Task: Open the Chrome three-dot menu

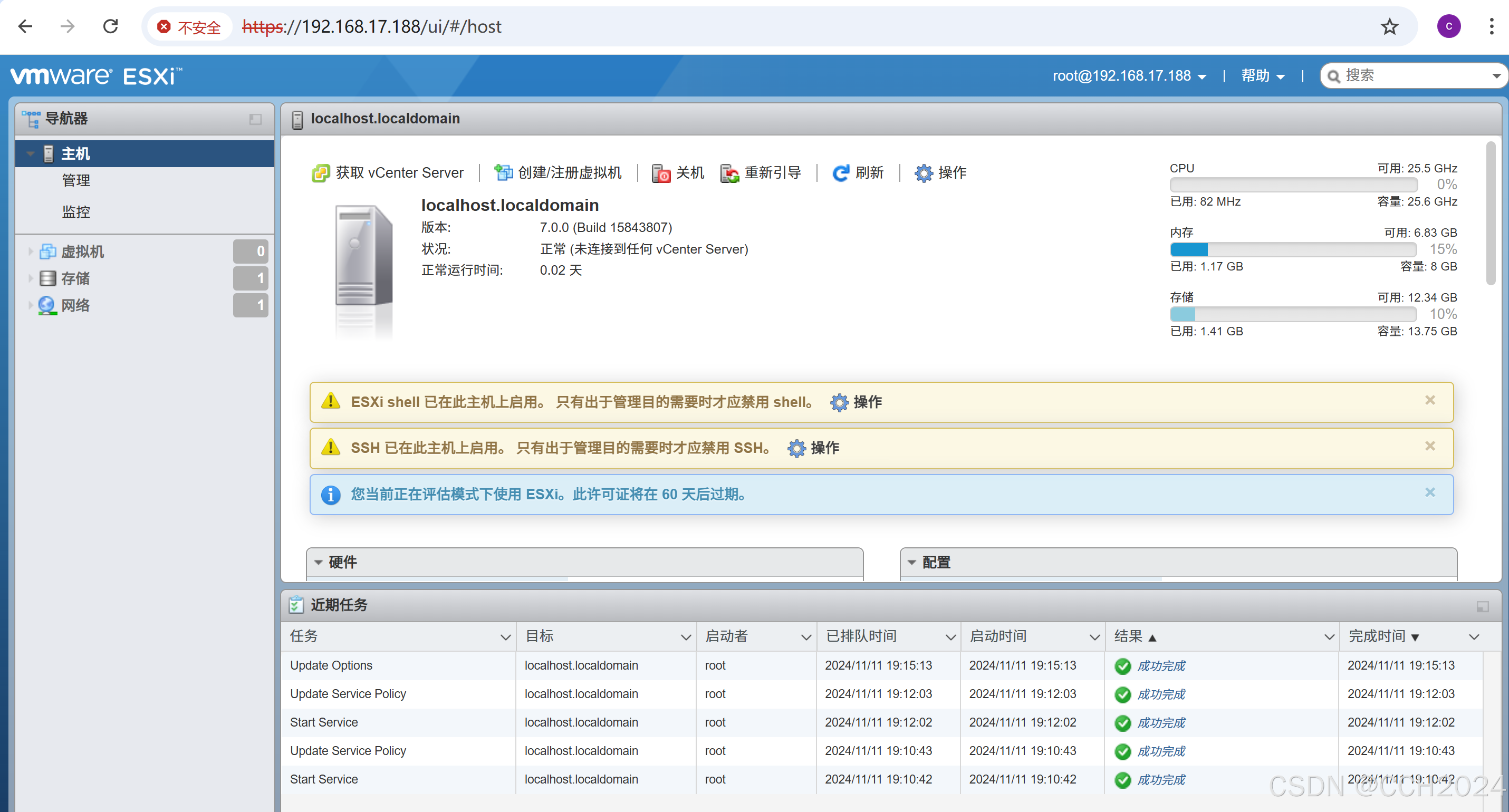Action: click(1492, 26)
